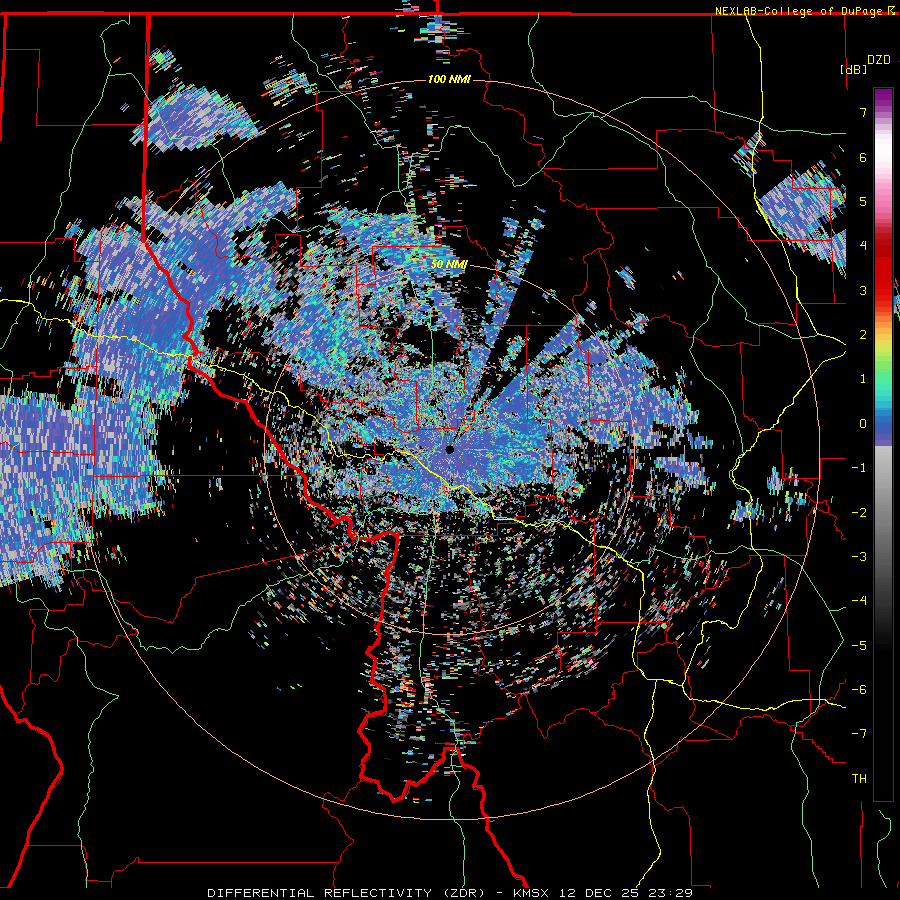Viewport: 900px width, 900px height.
Task: Click the scale value 1
Action: 863,379
